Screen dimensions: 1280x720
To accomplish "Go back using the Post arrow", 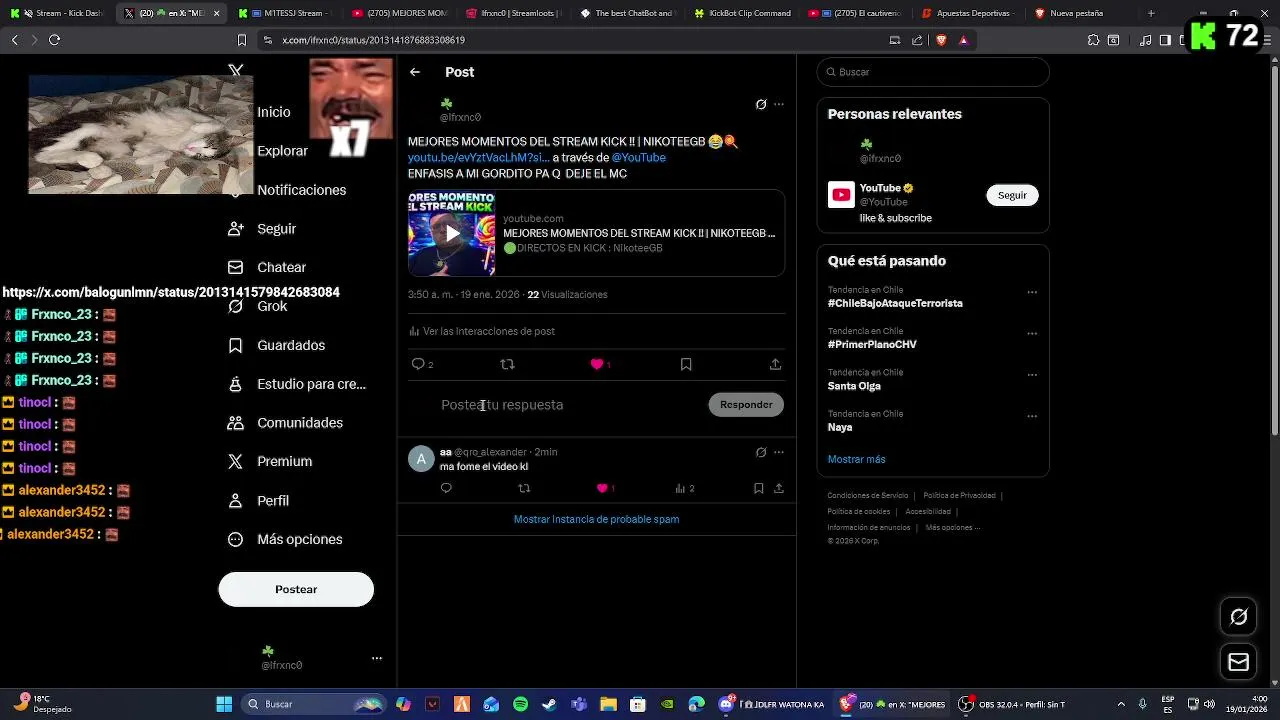I will (415, 72).
